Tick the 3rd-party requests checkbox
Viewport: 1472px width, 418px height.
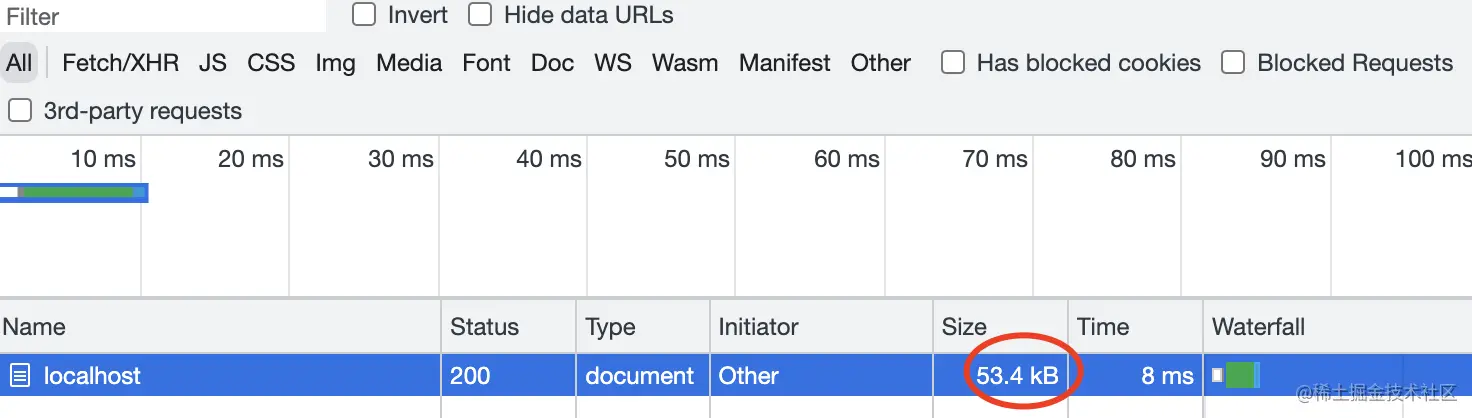[x=20, y=110]
